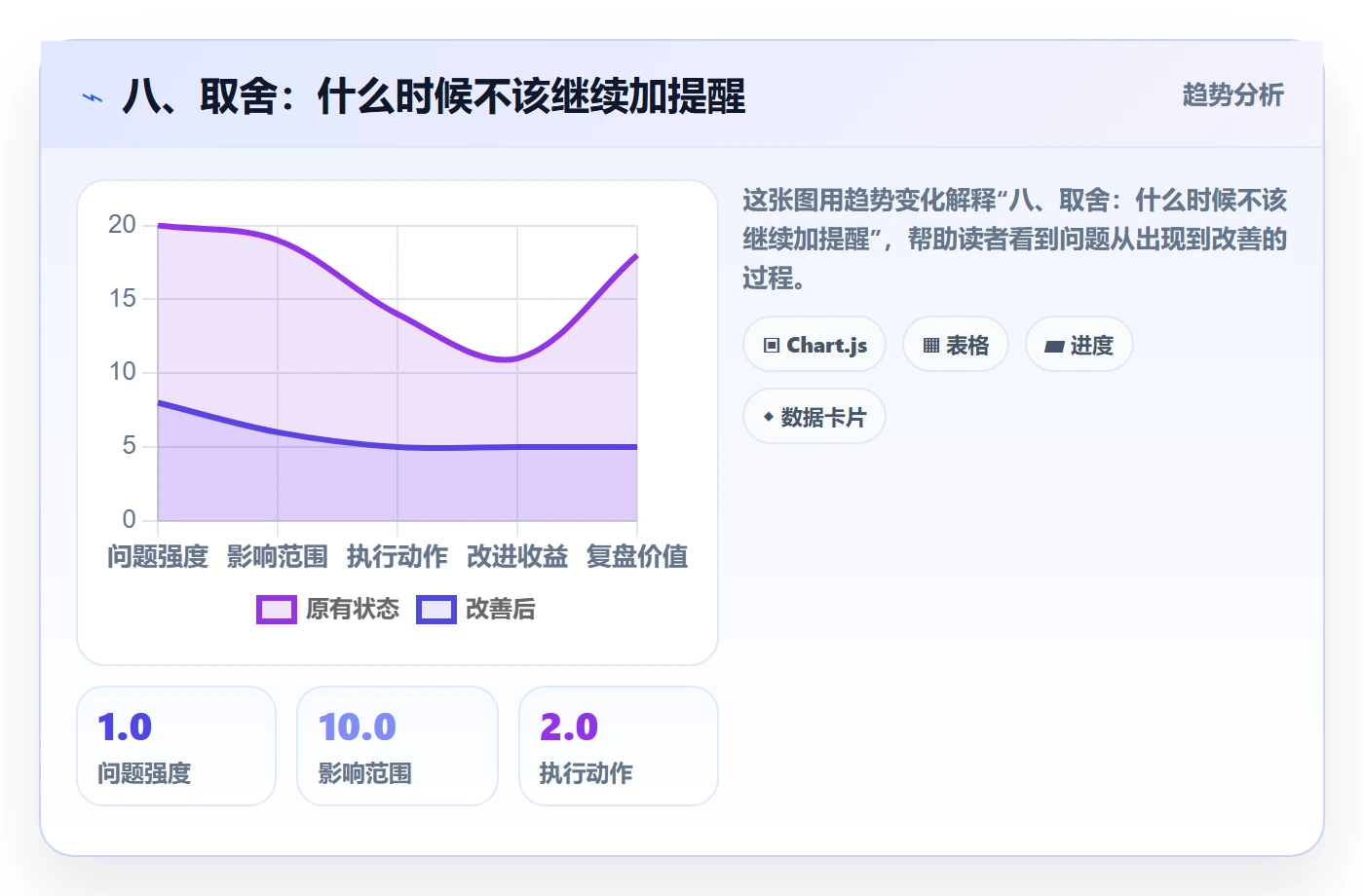Select the 数据卡片 tag chip
1364x896 pixels.
click(x=815, y=417)
